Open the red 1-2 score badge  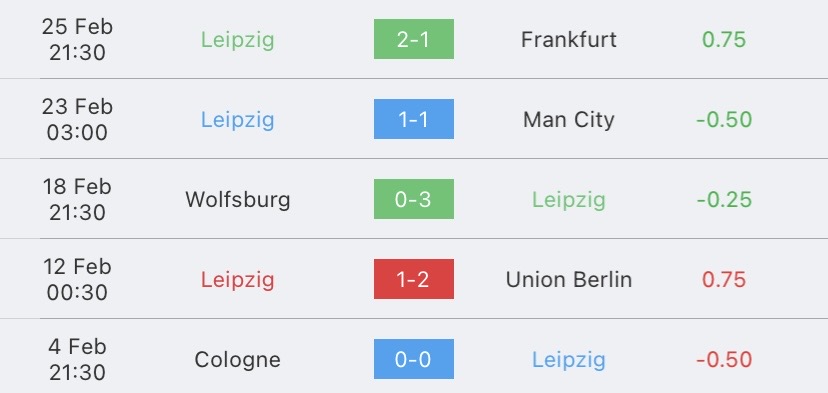[x=413, y=279]
